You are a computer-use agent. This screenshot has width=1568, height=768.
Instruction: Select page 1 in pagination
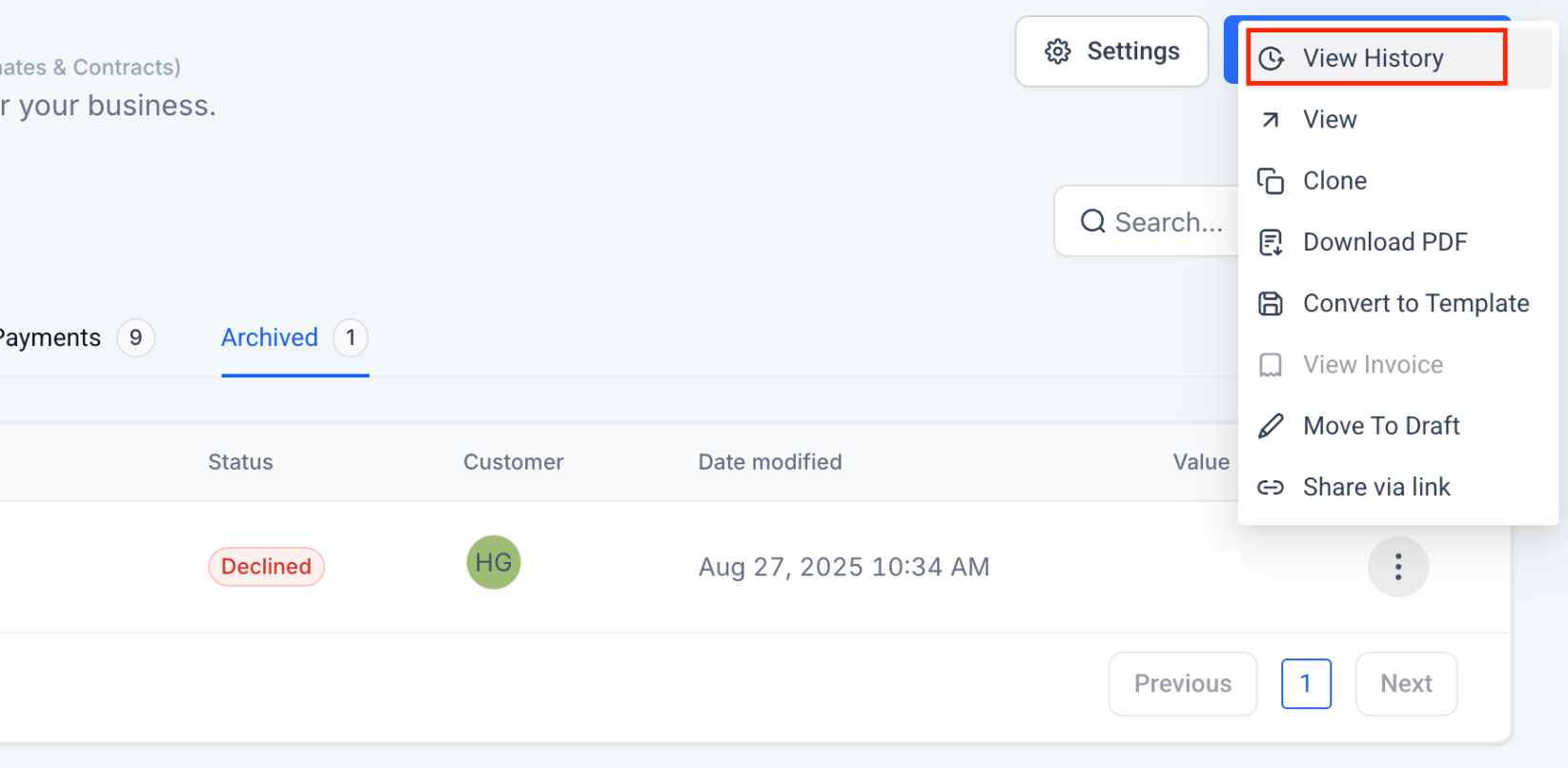[x=1306, y=684]
